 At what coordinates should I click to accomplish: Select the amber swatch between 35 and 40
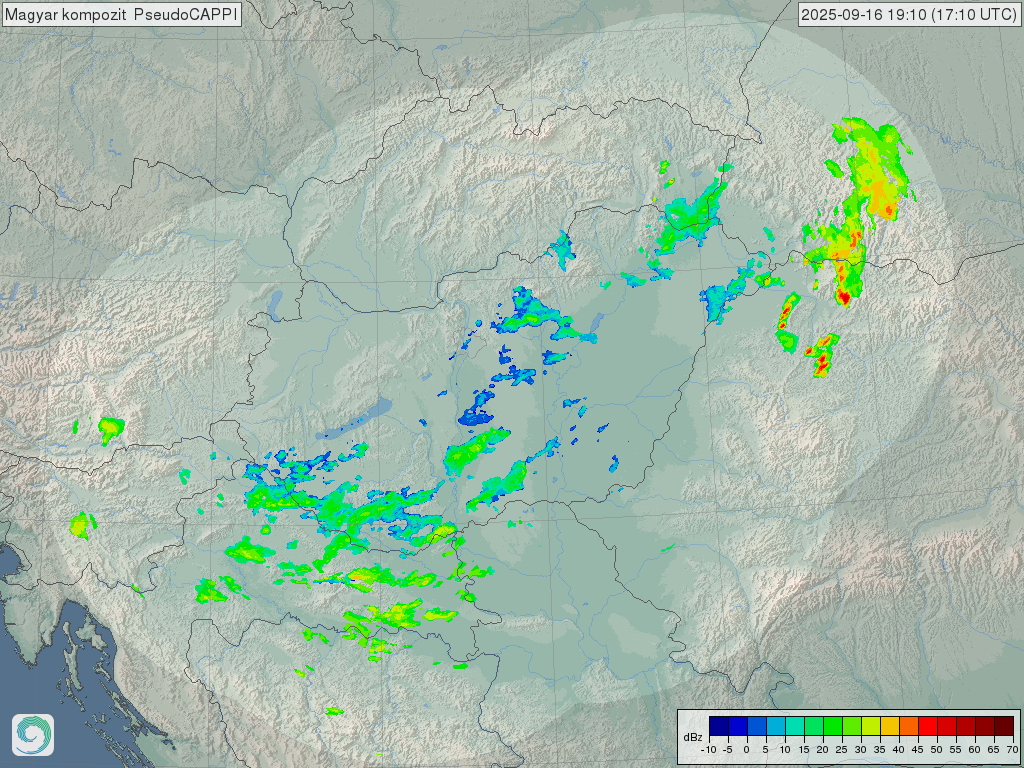tap(890, 726)
